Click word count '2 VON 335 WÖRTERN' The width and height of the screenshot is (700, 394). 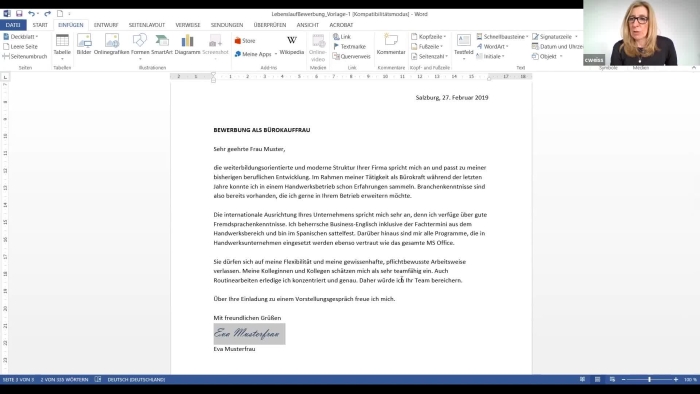point(64,379)
